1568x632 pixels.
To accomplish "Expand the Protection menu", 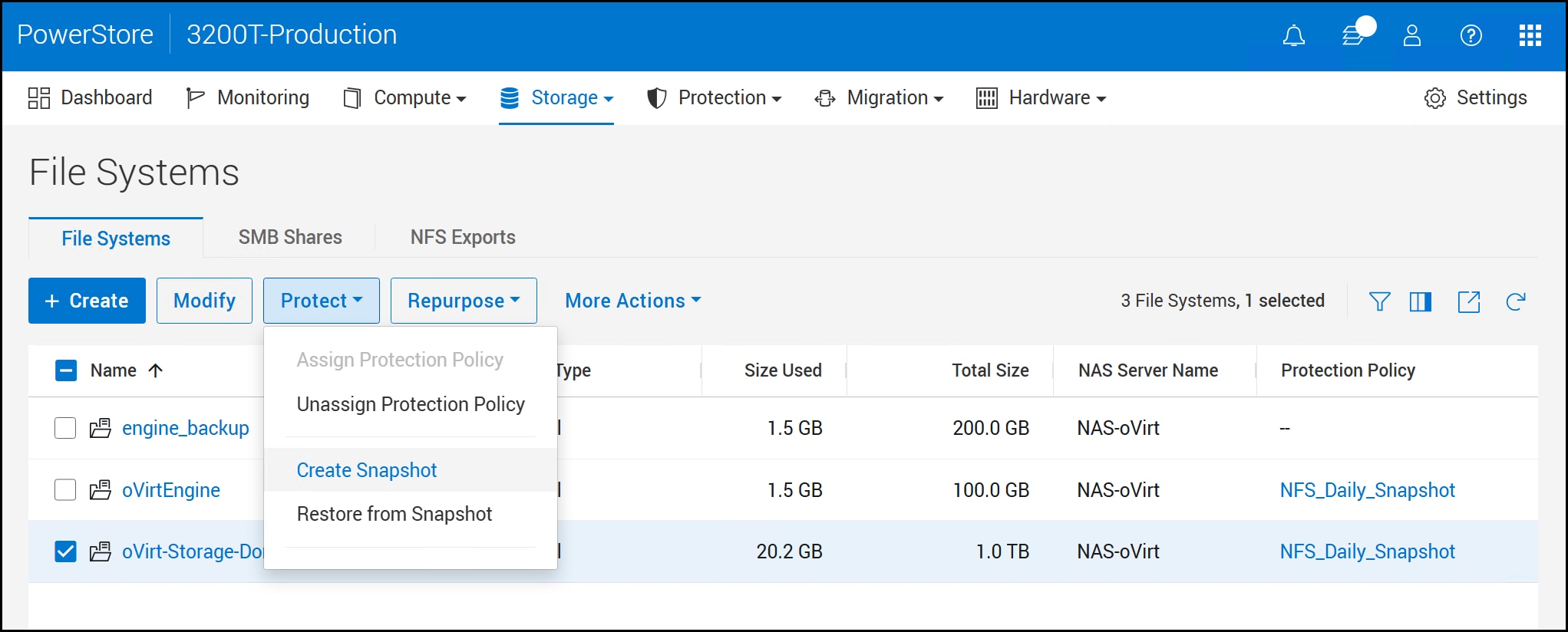I will click(715, 98).
